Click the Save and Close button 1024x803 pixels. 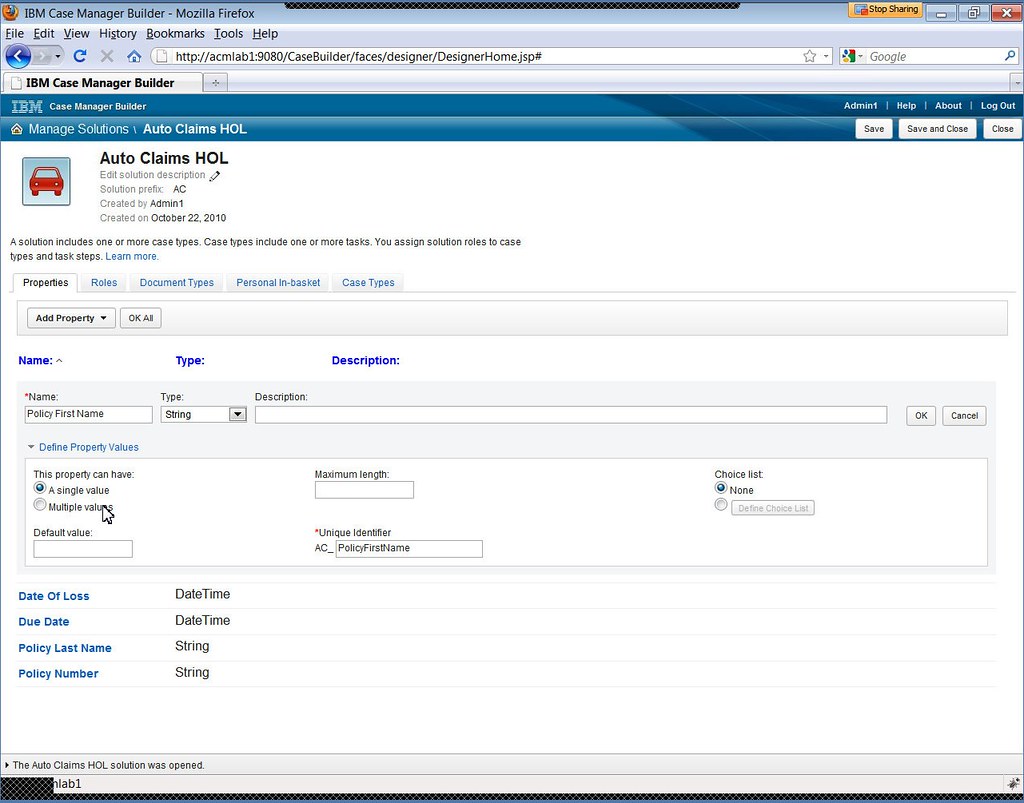937,128
